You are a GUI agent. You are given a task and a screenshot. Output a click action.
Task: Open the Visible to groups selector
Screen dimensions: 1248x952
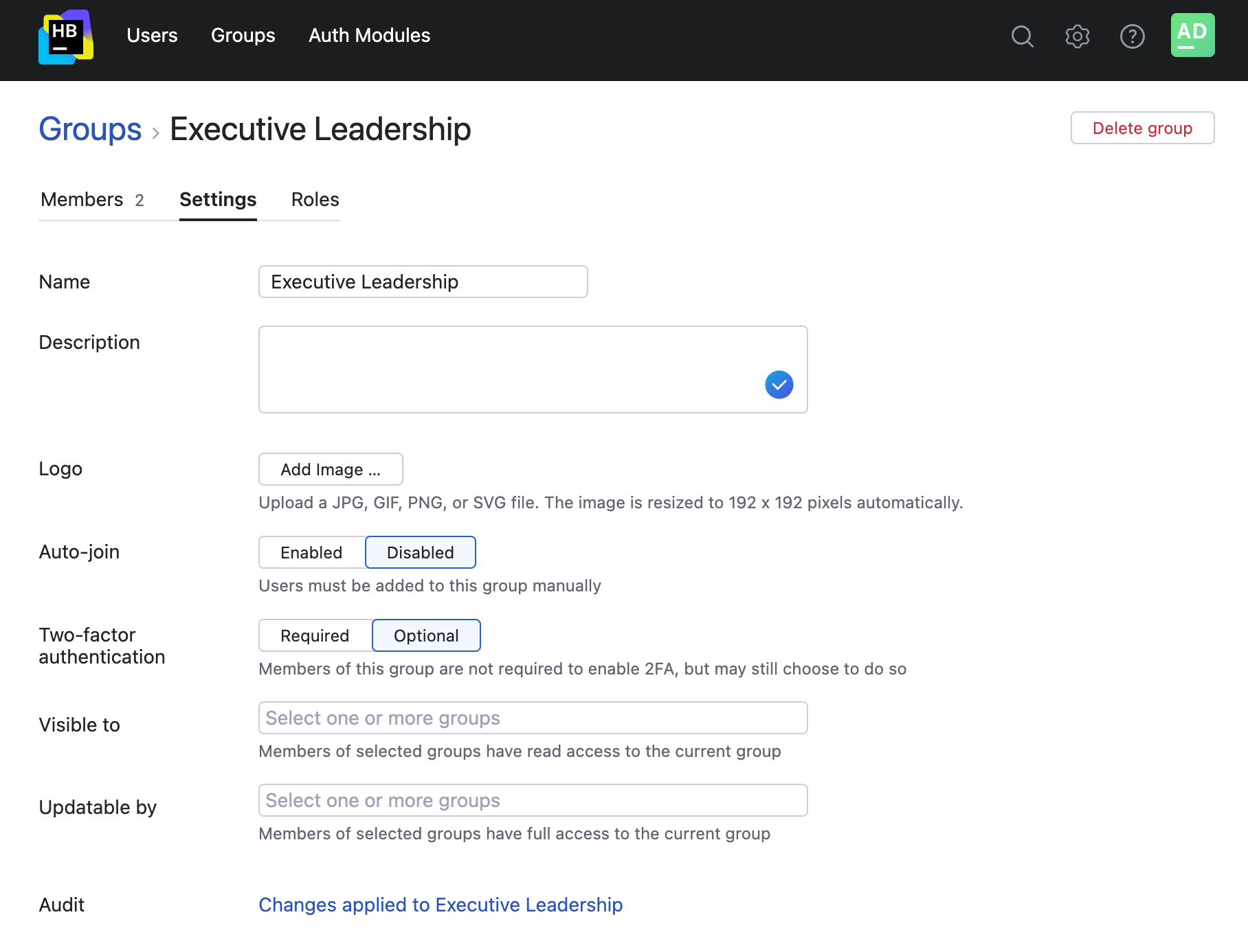pos(533,718)
